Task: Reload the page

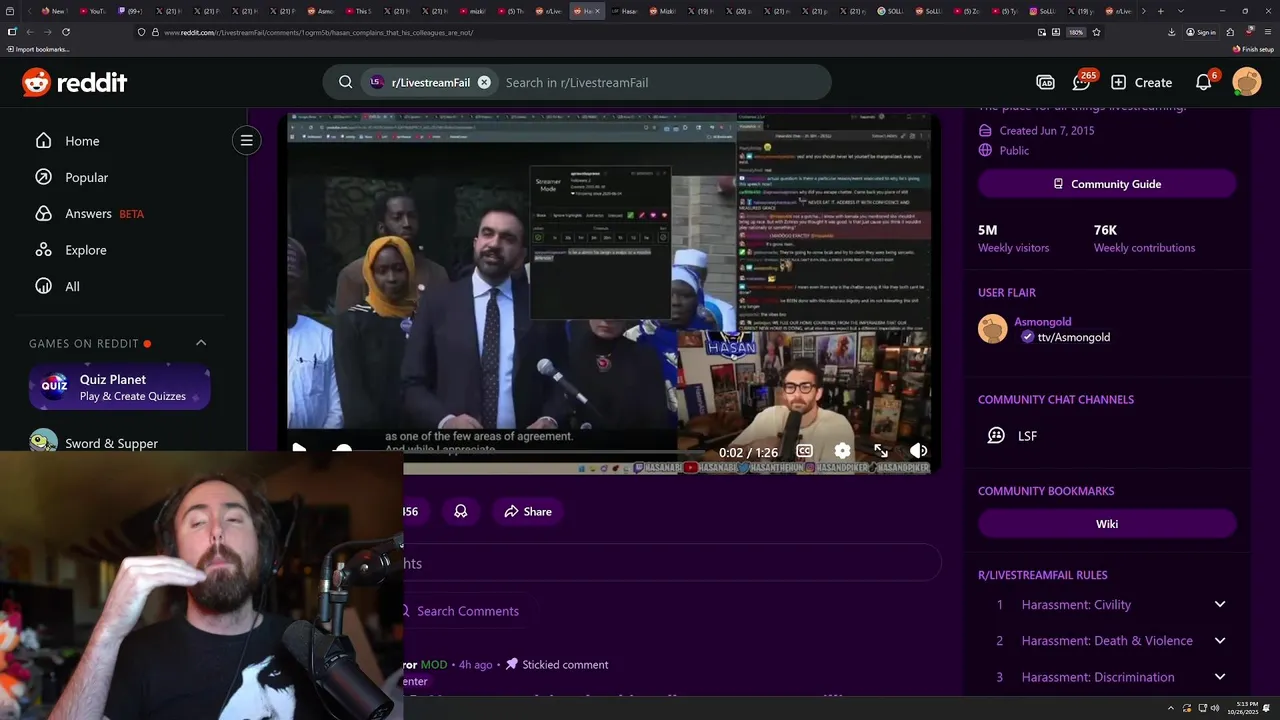Action: click(66, 32)
